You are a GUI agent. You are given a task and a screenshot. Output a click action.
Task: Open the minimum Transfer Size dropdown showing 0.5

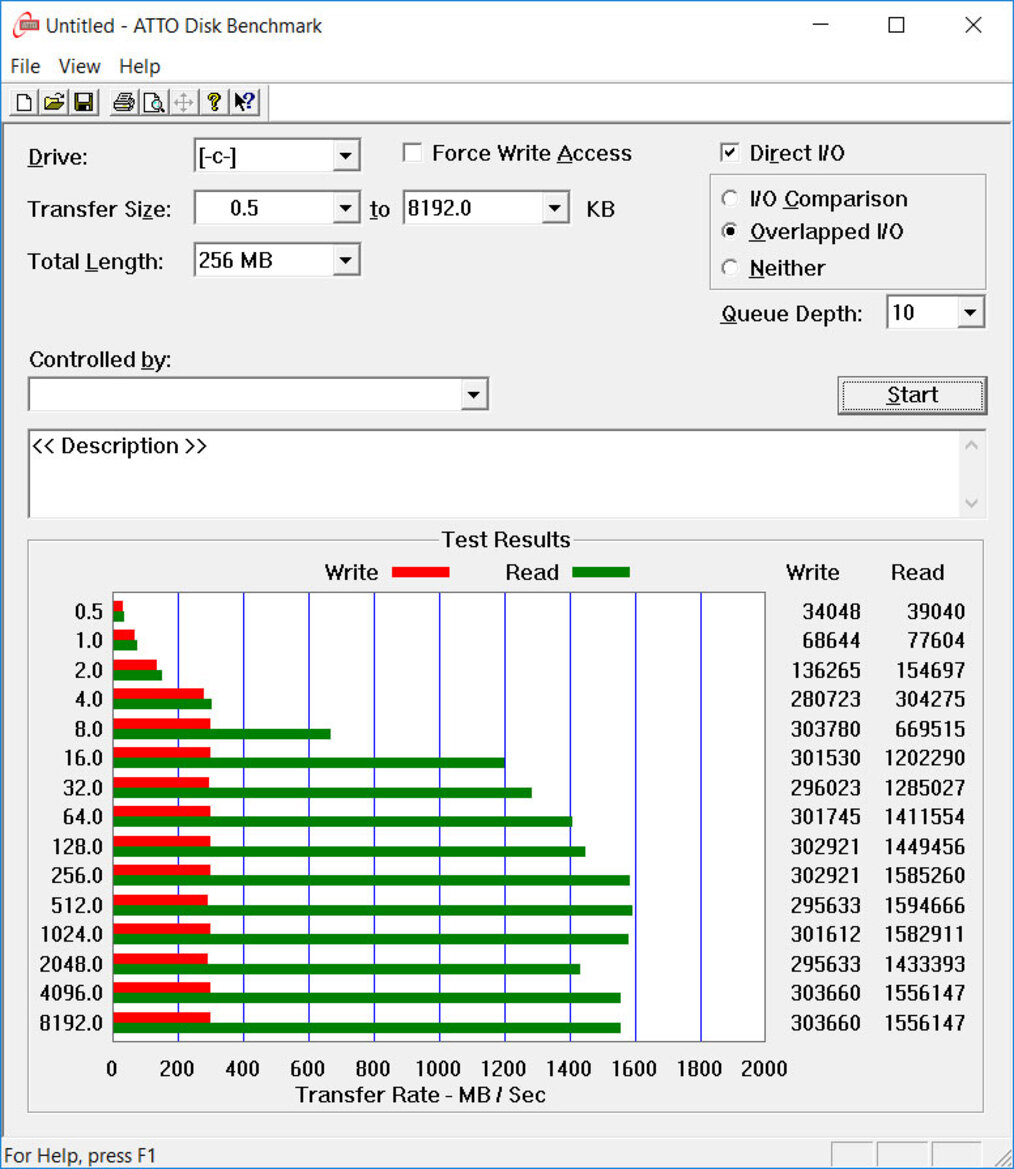[x=345, y=208]
